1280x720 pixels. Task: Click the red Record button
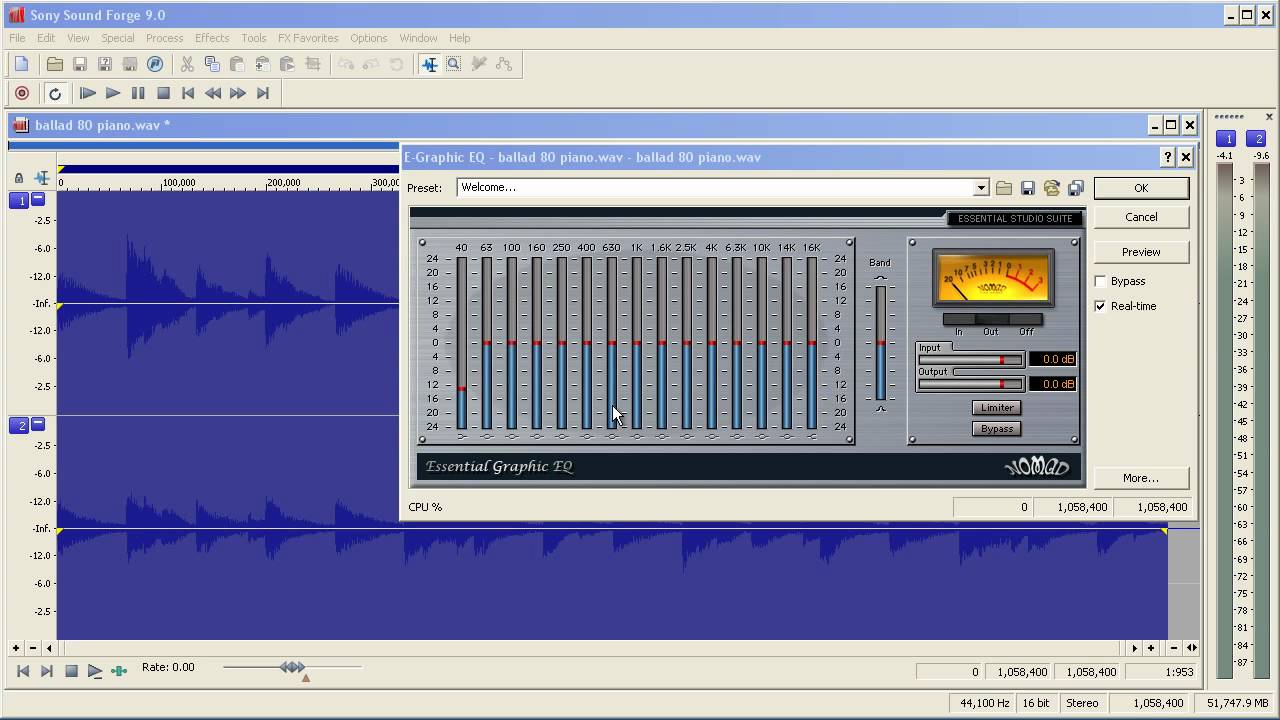click(22, 93)
